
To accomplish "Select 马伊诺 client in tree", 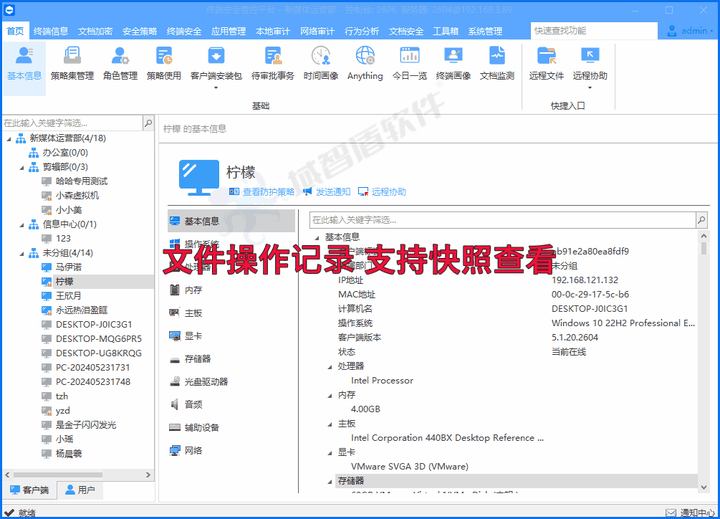I will [x=68, y=267].
